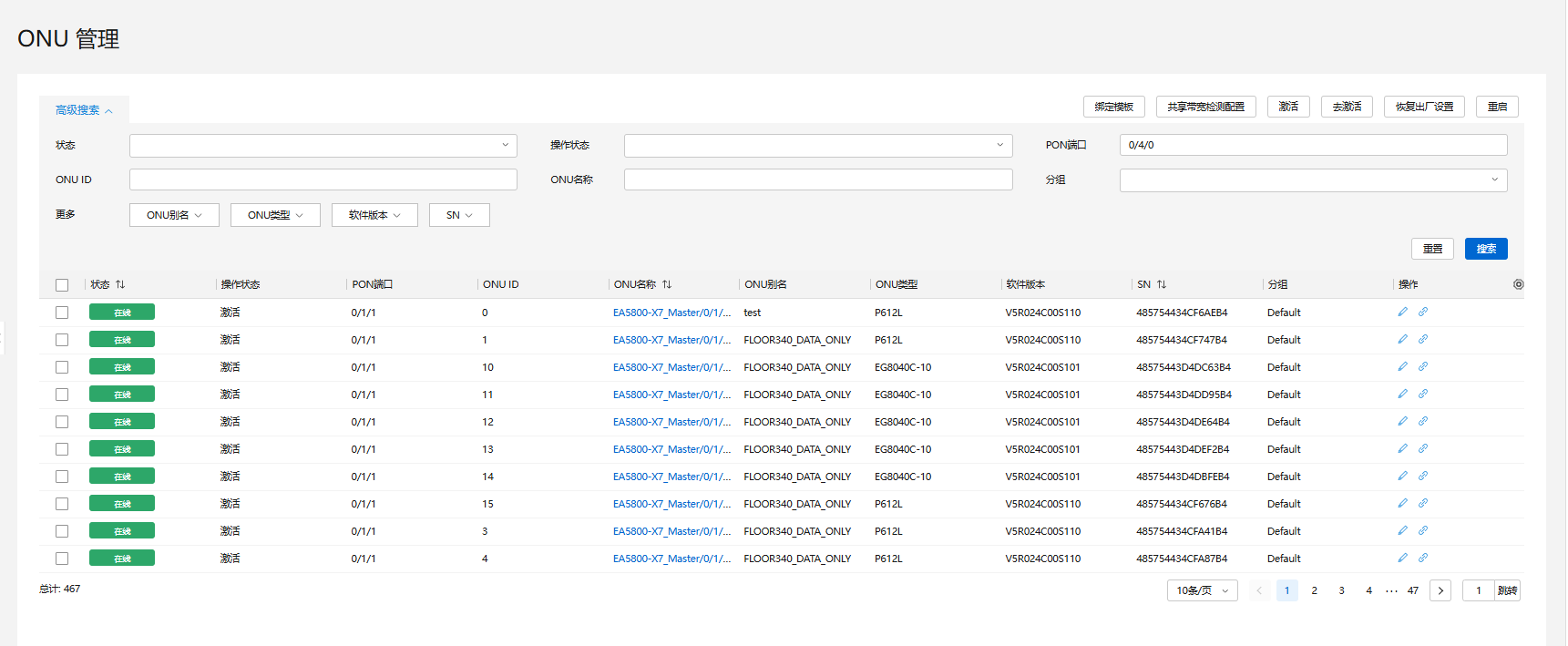Click edit pencil icon for ONU ID 11
Screen dimensions: 1568x646
click(1402, 394)
